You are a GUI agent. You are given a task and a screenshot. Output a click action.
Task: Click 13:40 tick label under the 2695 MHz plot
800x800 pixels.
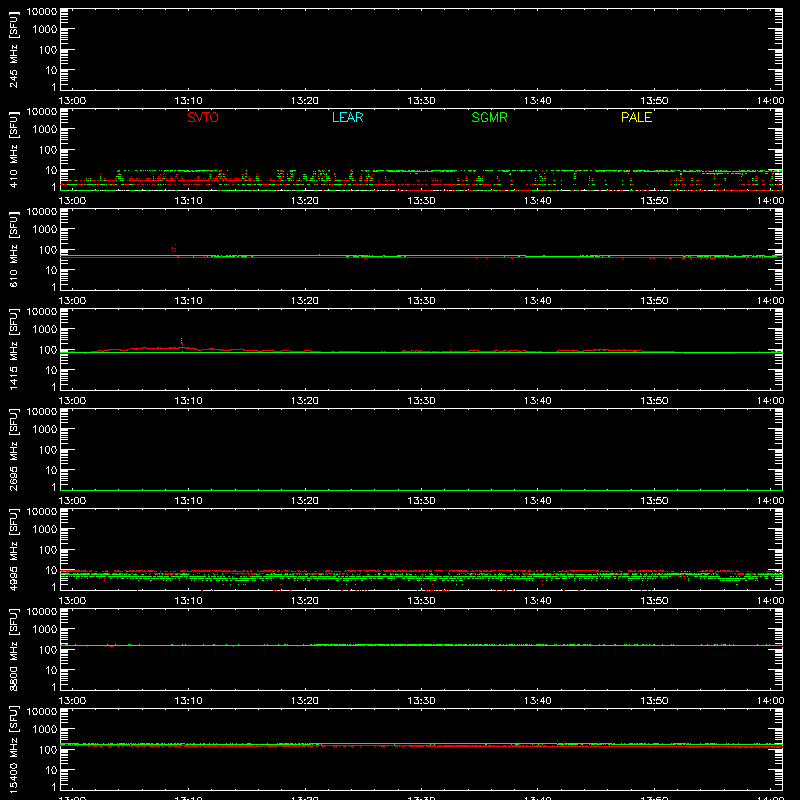click(x=538, y=501)
